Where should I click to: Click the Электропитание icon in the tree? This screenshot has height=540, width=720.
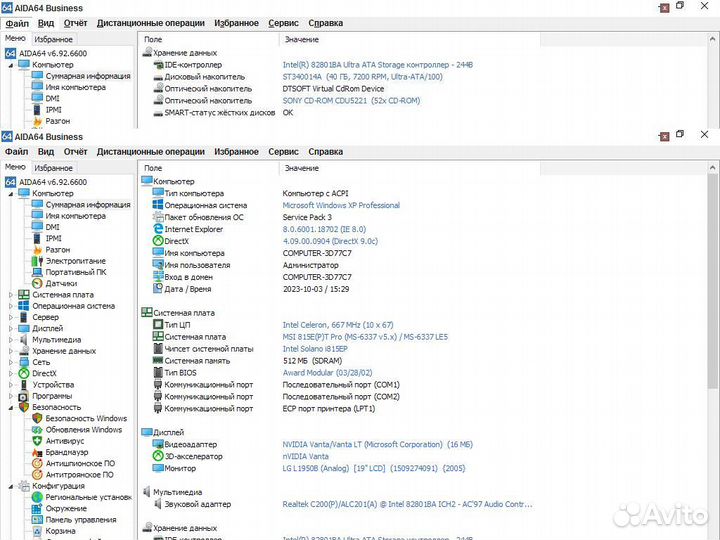pyautogui.click(x=37, y=261)
